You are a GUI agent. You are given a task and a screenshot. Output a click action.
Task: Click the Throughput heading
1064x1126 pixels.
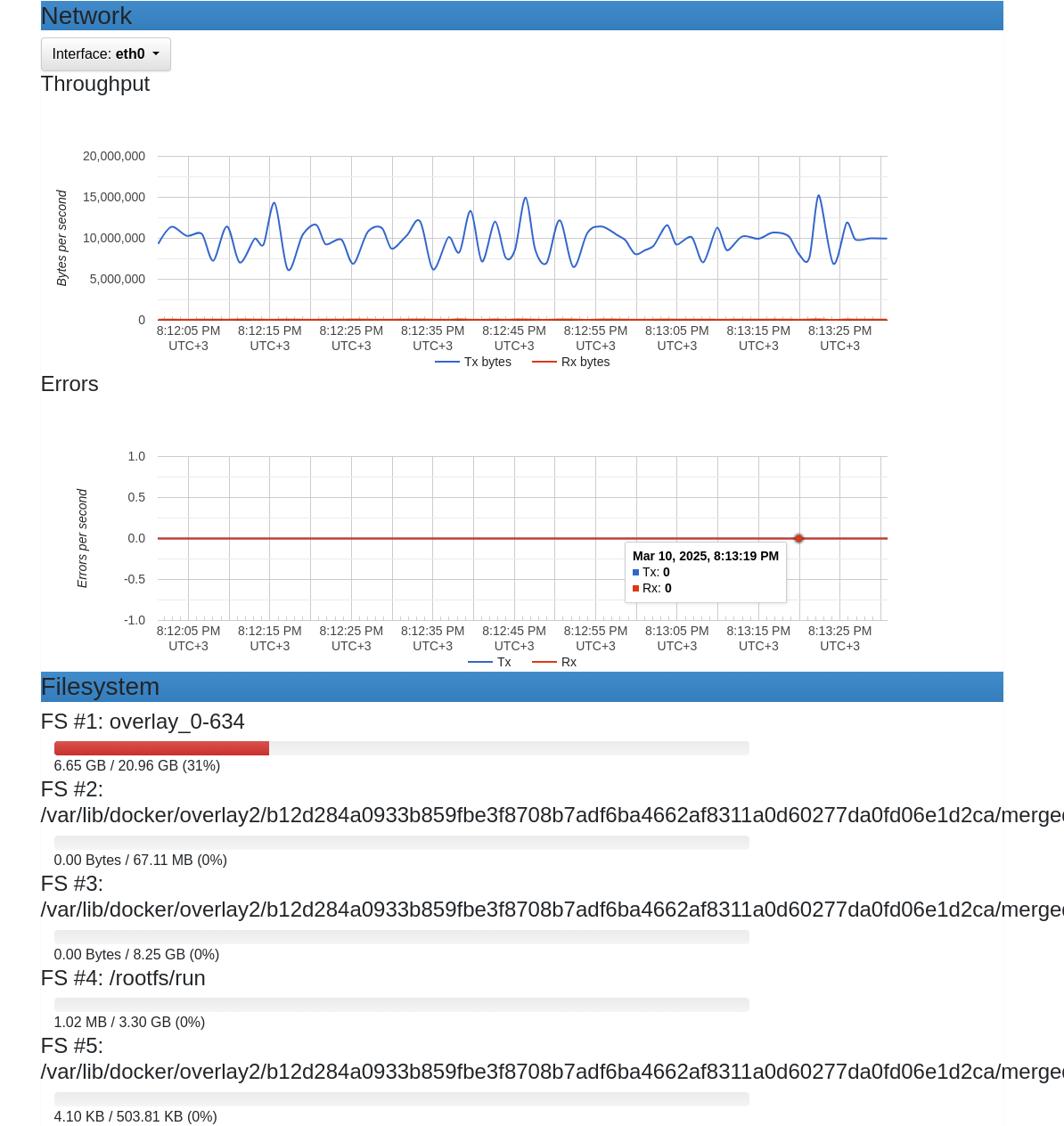coord(95,84)
